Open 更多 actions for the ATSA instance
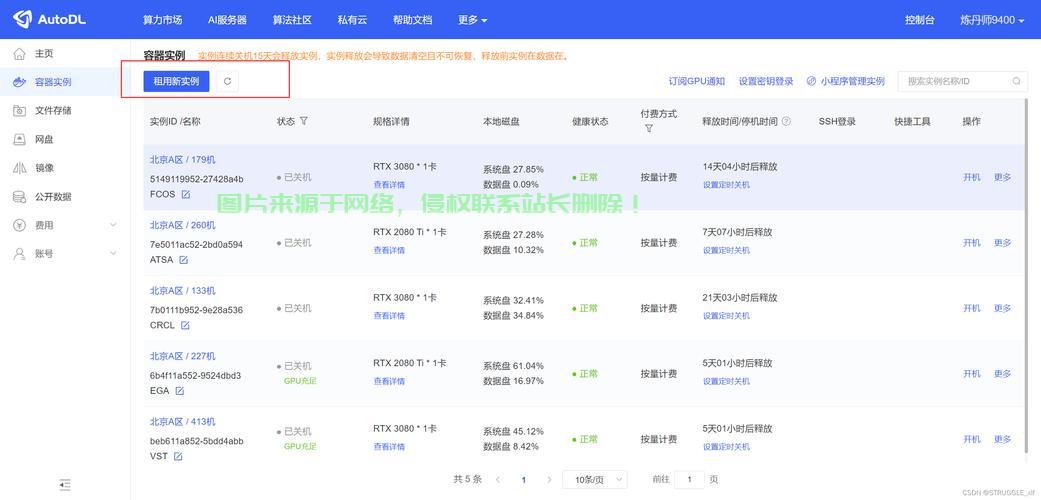Image resolution: width=1041 pixels, height=500 pixels. click(x=1002, y=243)
